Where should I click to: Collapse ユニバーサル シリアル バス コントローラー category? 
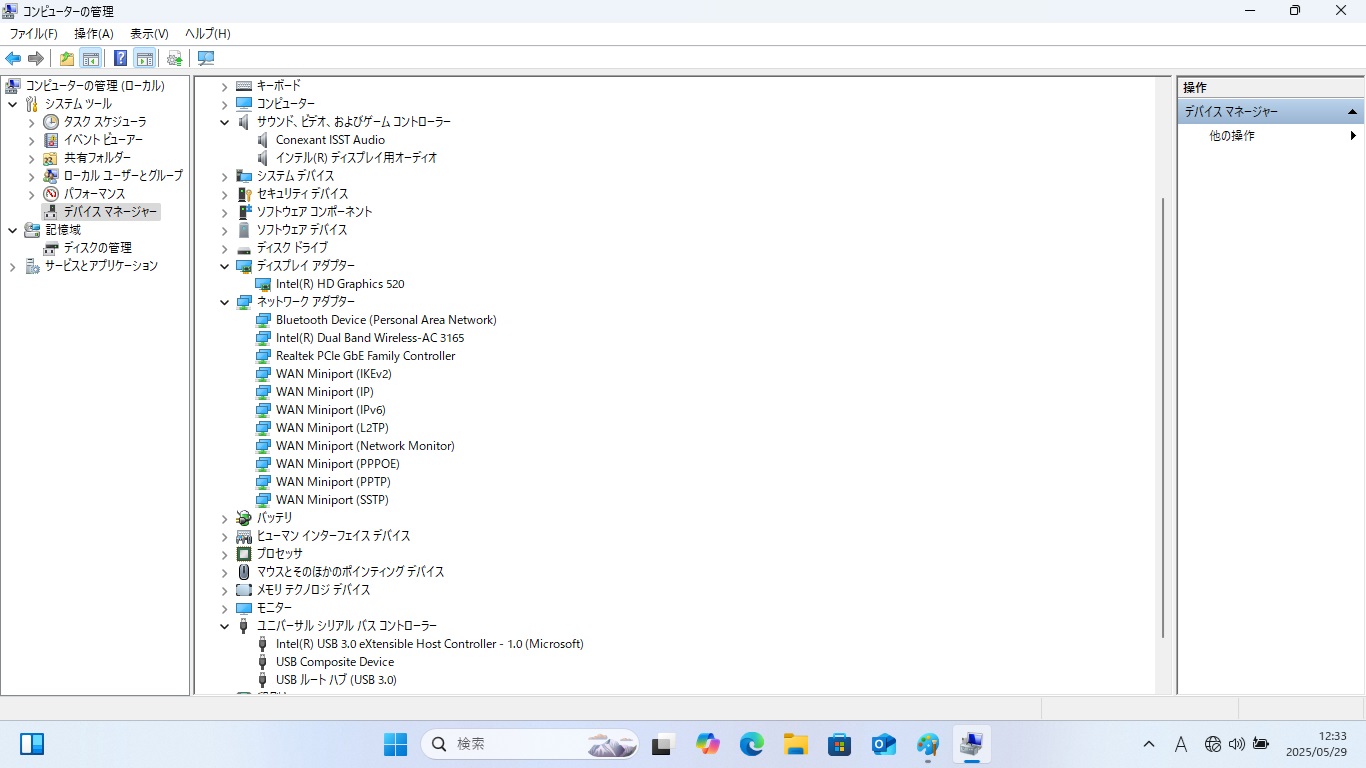click(x=225, y=626)
